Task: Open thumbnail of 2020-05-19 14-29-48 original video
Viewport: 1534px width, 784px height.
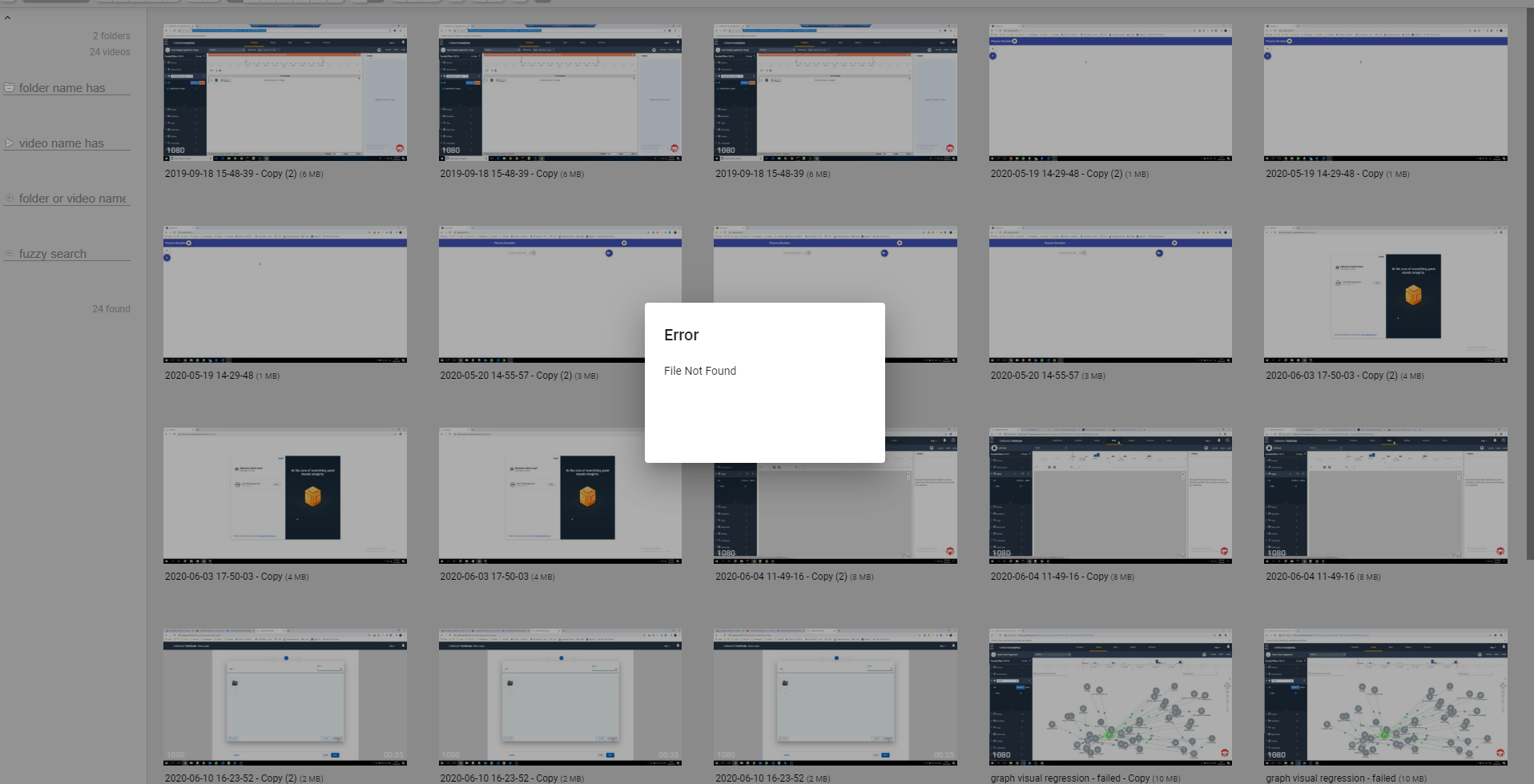Action: 285,294
